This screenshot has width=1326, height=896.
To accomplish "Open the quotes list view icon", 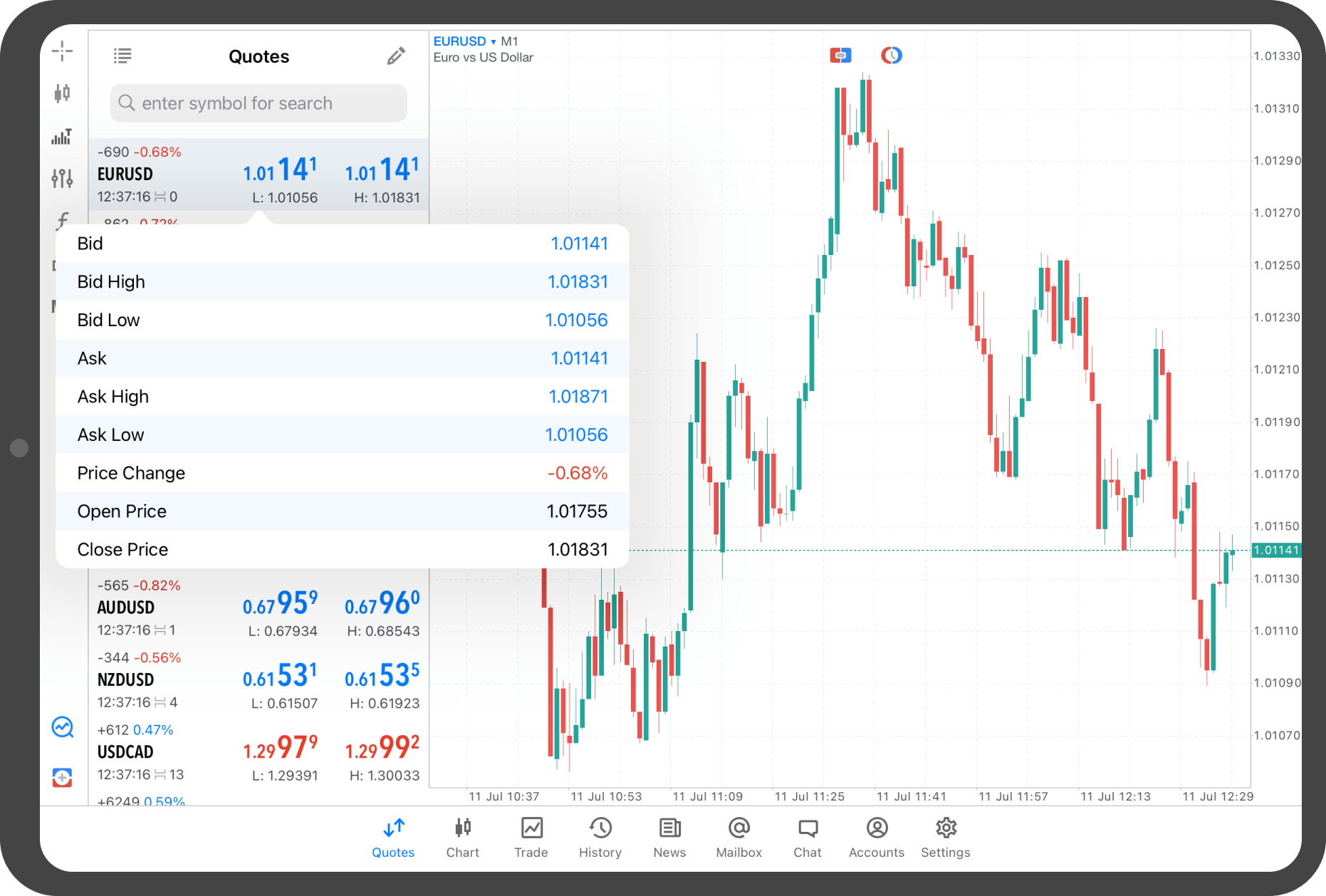I will tap(122, 56).
